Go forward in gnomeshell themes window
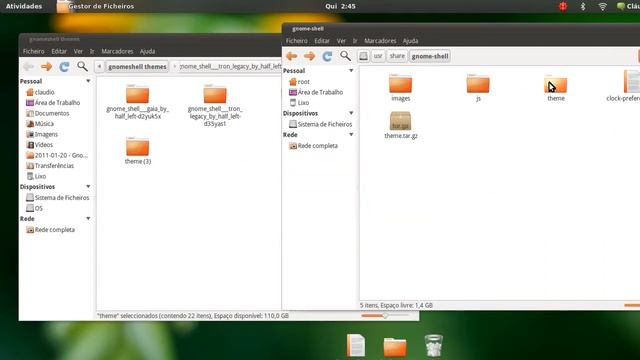This screenshot has width=640, height=360. click(x=47, y=67)
